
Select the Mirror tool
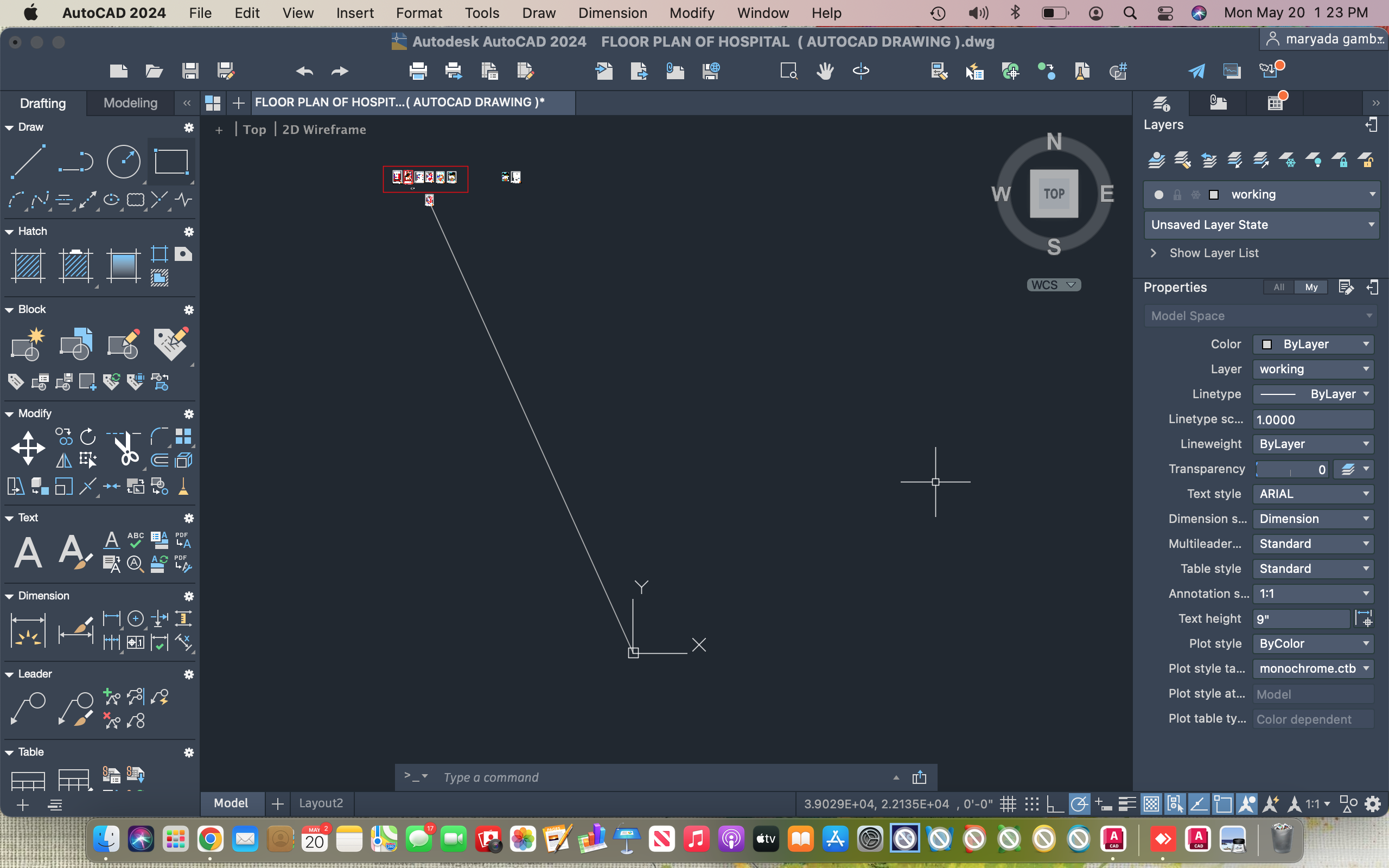tap(63, 460)
